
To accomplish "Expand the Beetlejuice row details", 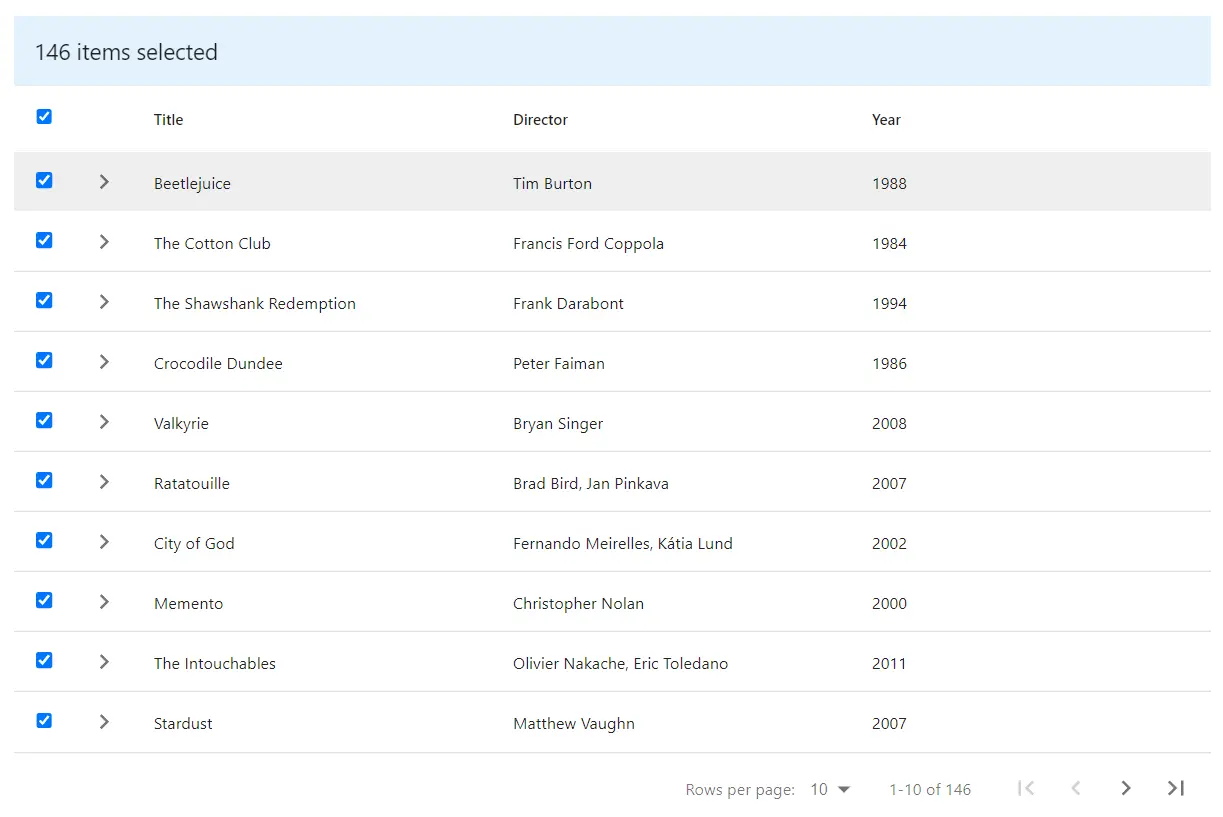I will (104, 182).
